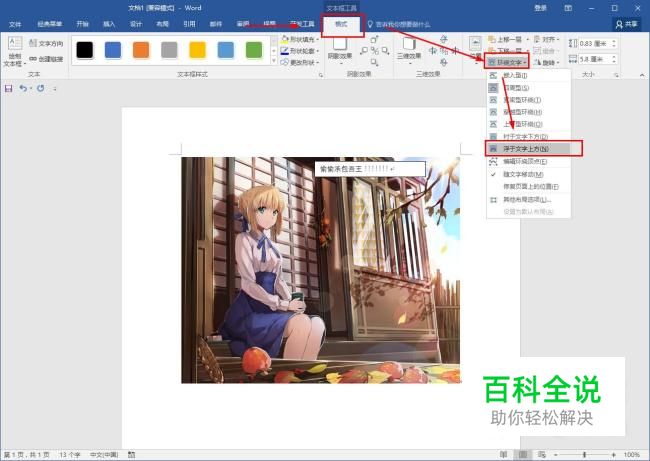
Task: Nudge shadow up icon
Action: click(375, 39)
